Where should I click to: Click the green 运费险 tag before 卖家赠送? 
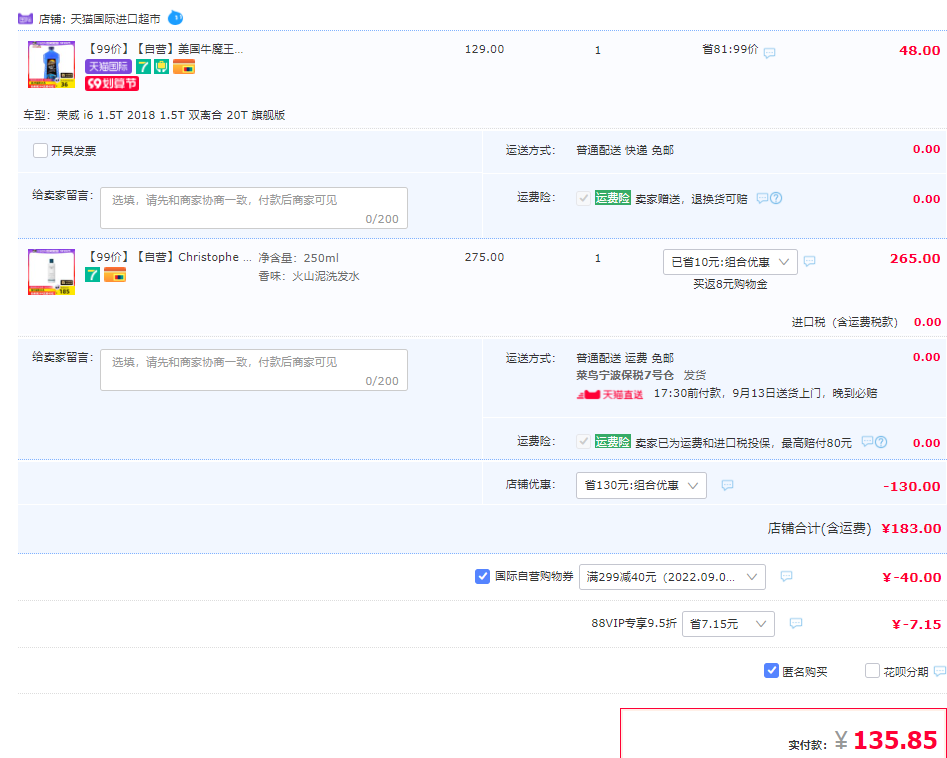[x=612, y=198]
